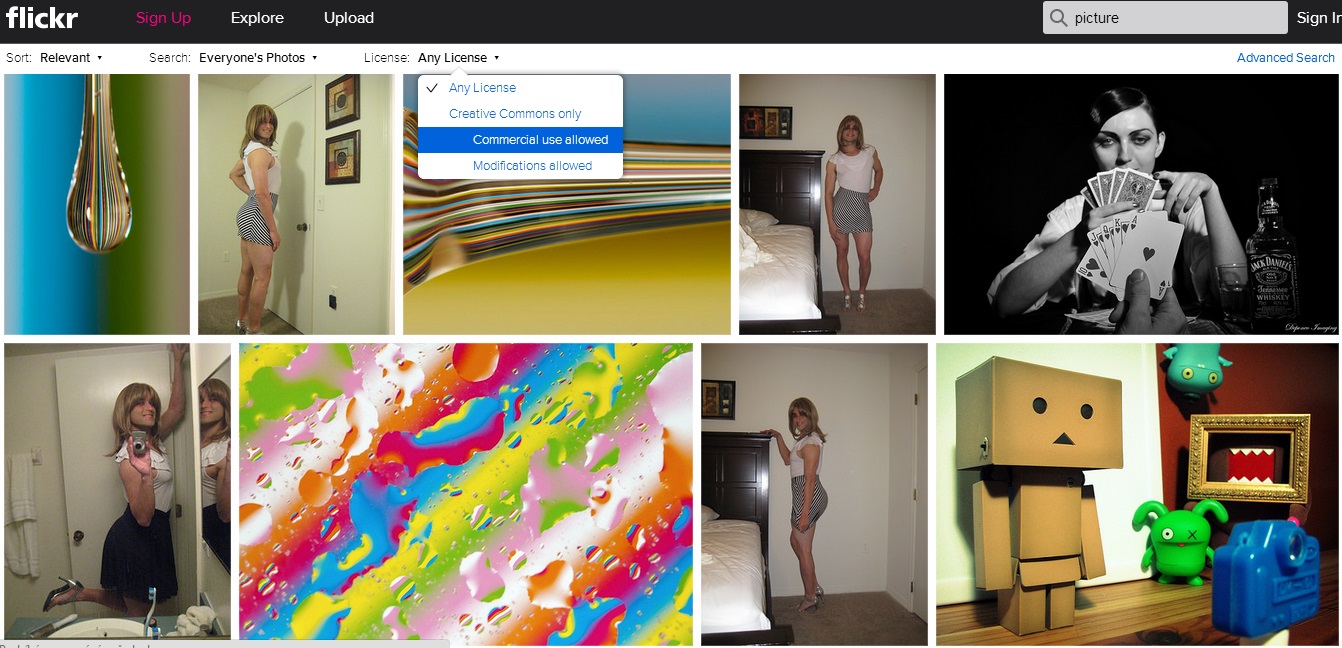The width and height of the screenshot is (1342, 648).
Task: Open the Sort Relevant dropdown
Action: coord(71,58)
